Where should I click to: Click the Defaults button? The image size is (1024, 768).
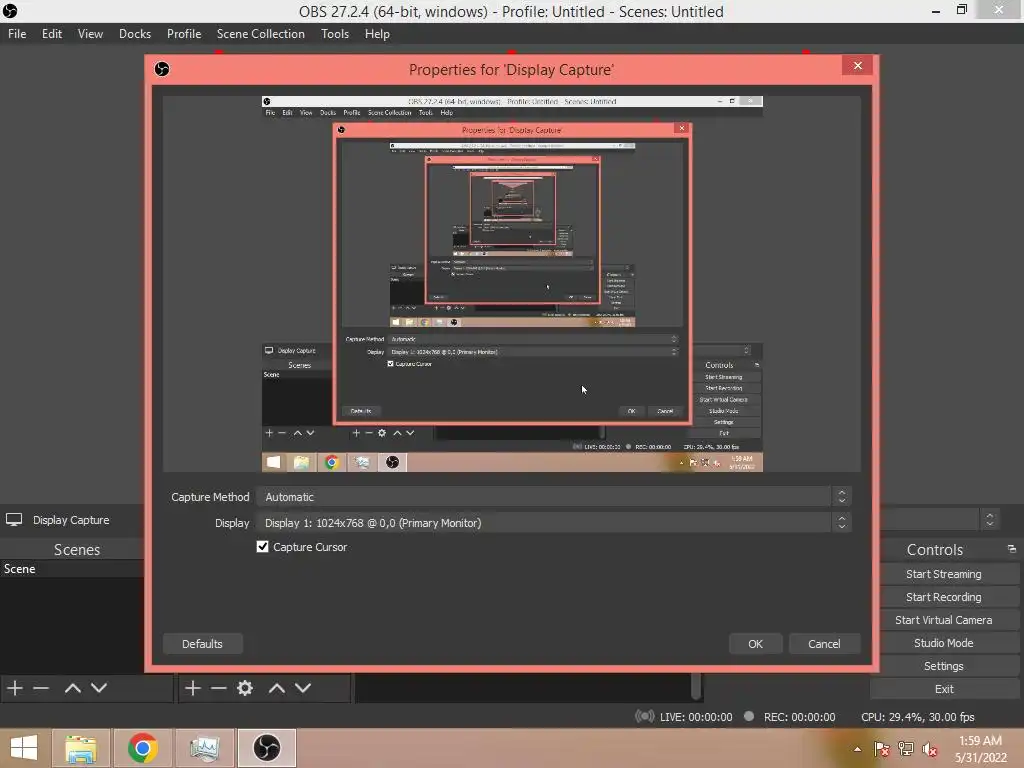(x=202, y=644)
